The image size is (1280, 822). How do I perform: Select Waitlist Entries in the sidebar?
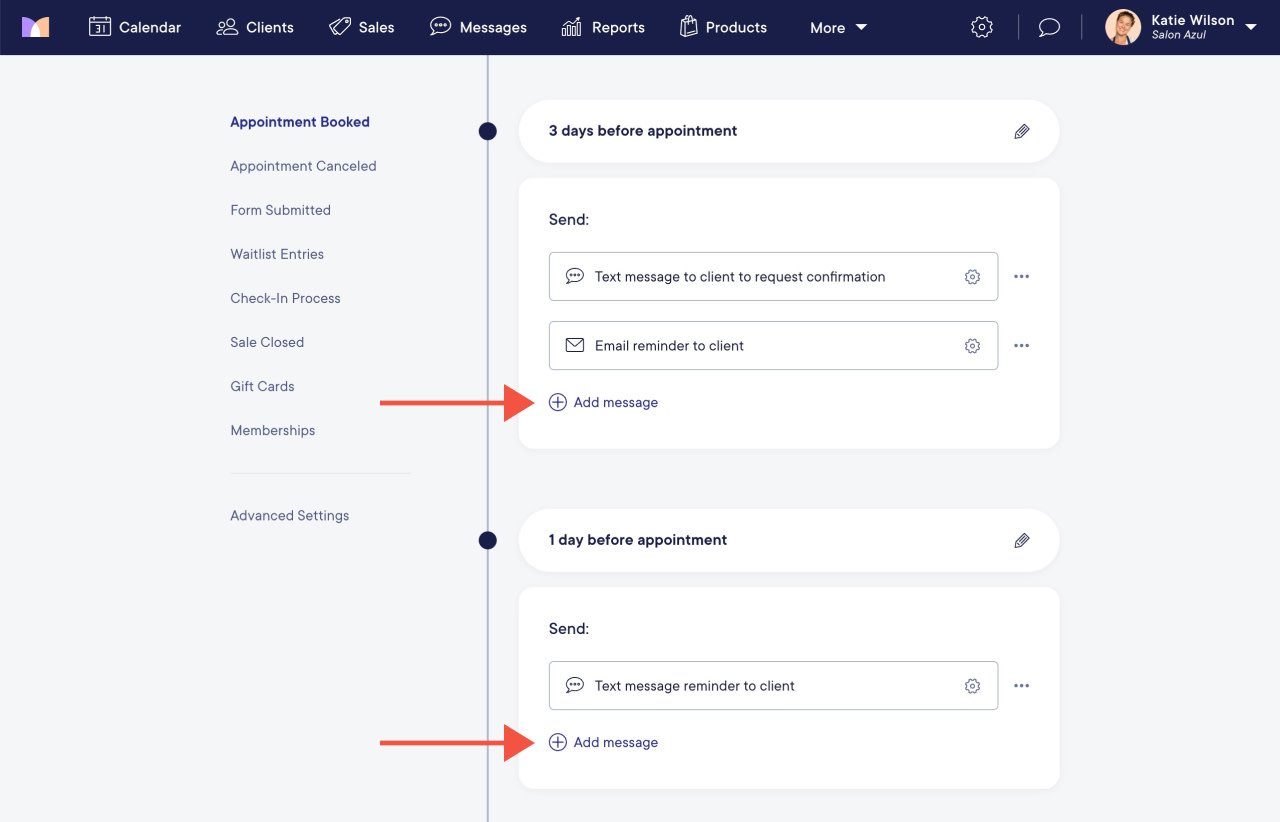tap(277, 254)
